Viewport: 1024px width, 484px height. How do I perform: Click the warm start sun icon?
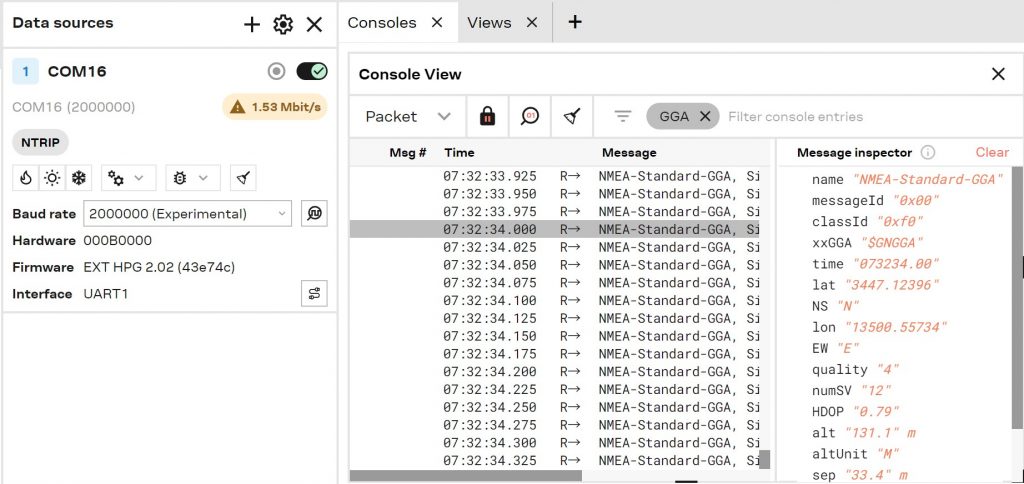coord(51,178)
